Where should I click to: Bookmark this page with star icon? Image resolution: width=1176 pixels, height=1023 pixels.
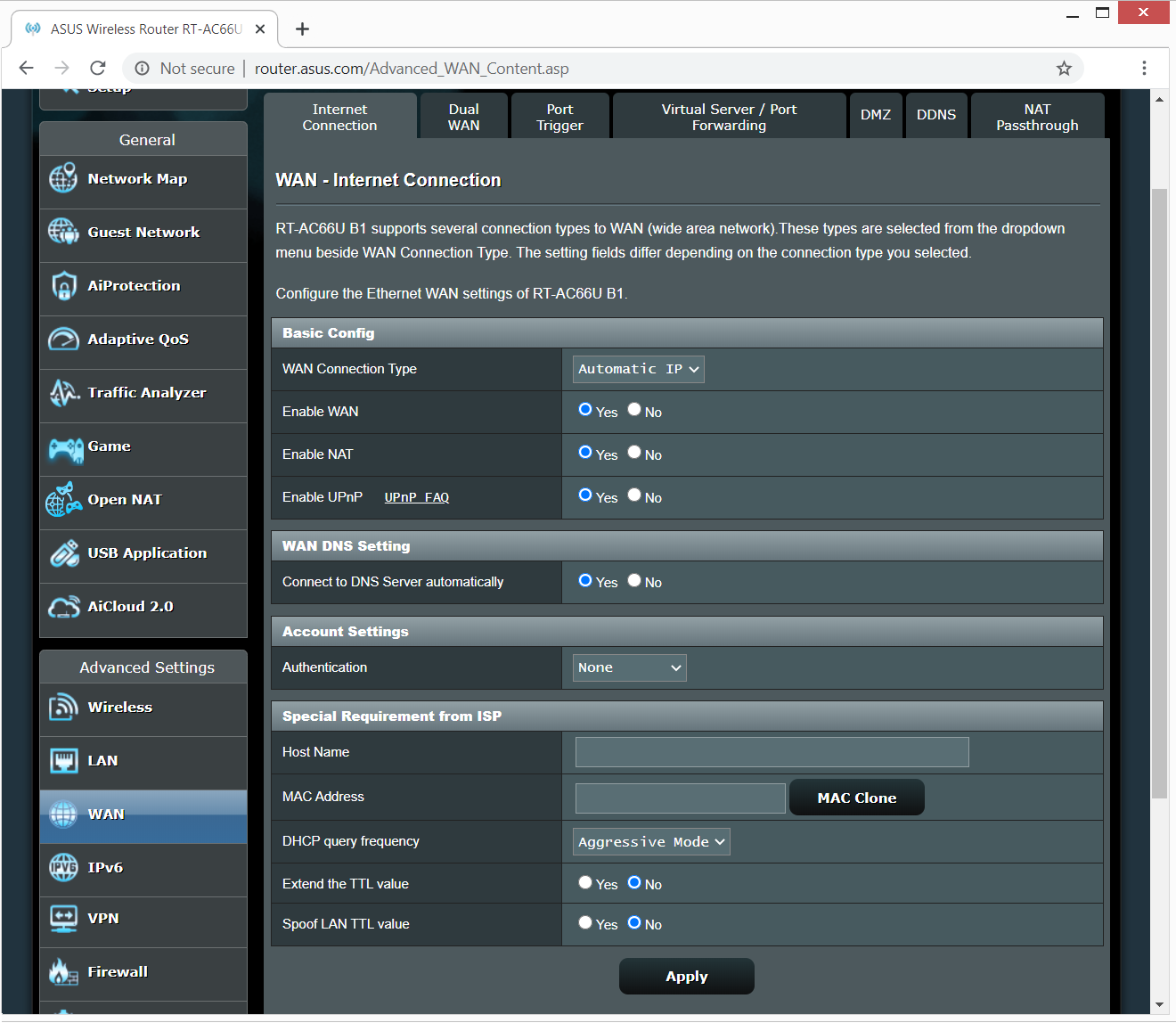[1064, 69]
